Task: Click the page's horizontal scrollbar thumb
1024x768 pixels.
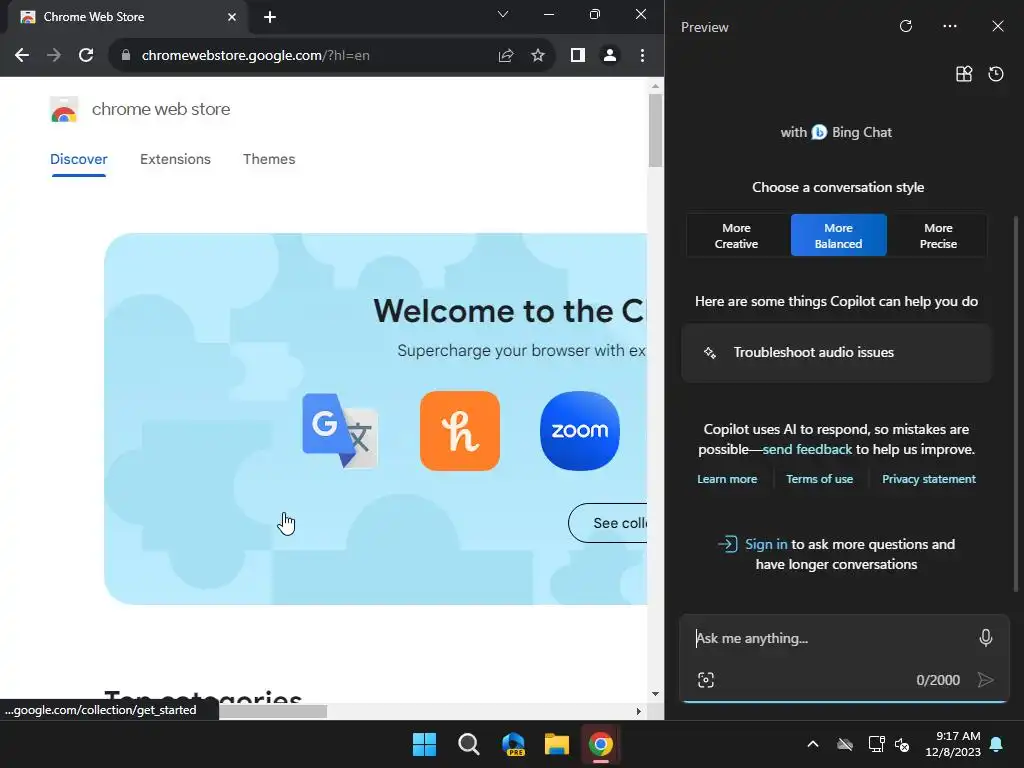Action: [273, 711]
